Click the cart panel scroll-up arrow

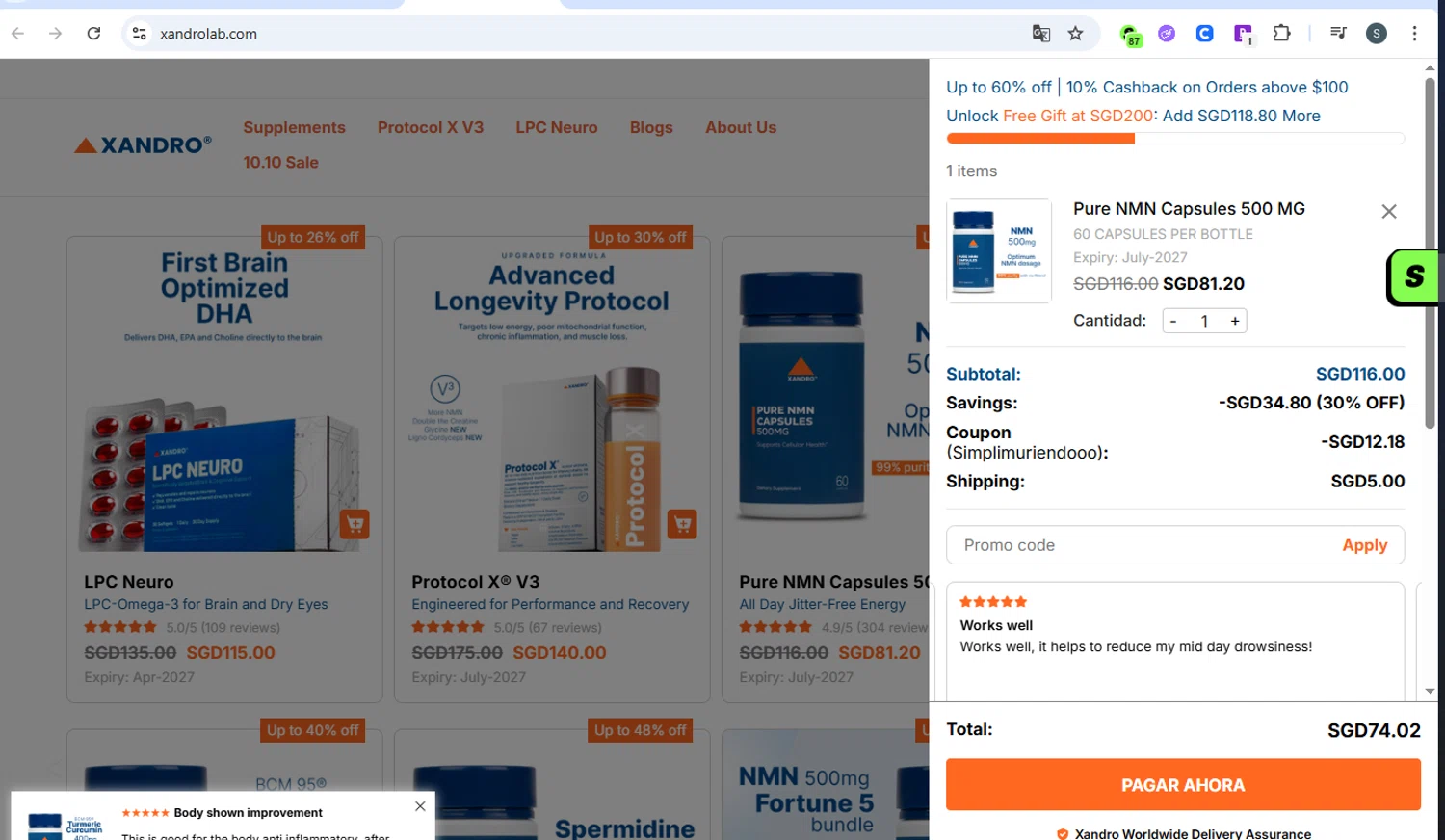(x=1430, y=67)
